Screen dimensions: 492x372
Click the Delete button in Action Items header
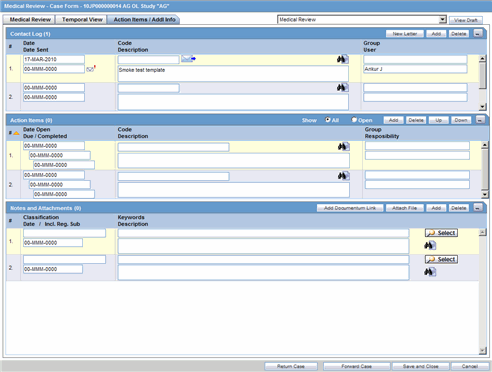pyautogui.click(x=416, y=120)
